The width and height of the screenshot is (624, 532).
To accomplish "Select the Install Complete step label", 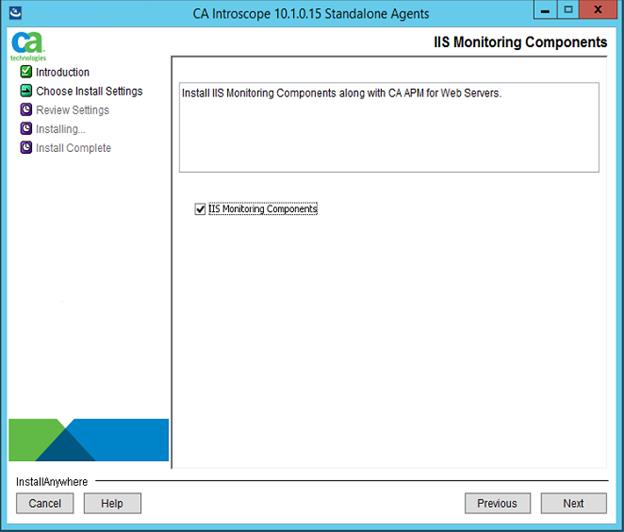I will [73, 148].
